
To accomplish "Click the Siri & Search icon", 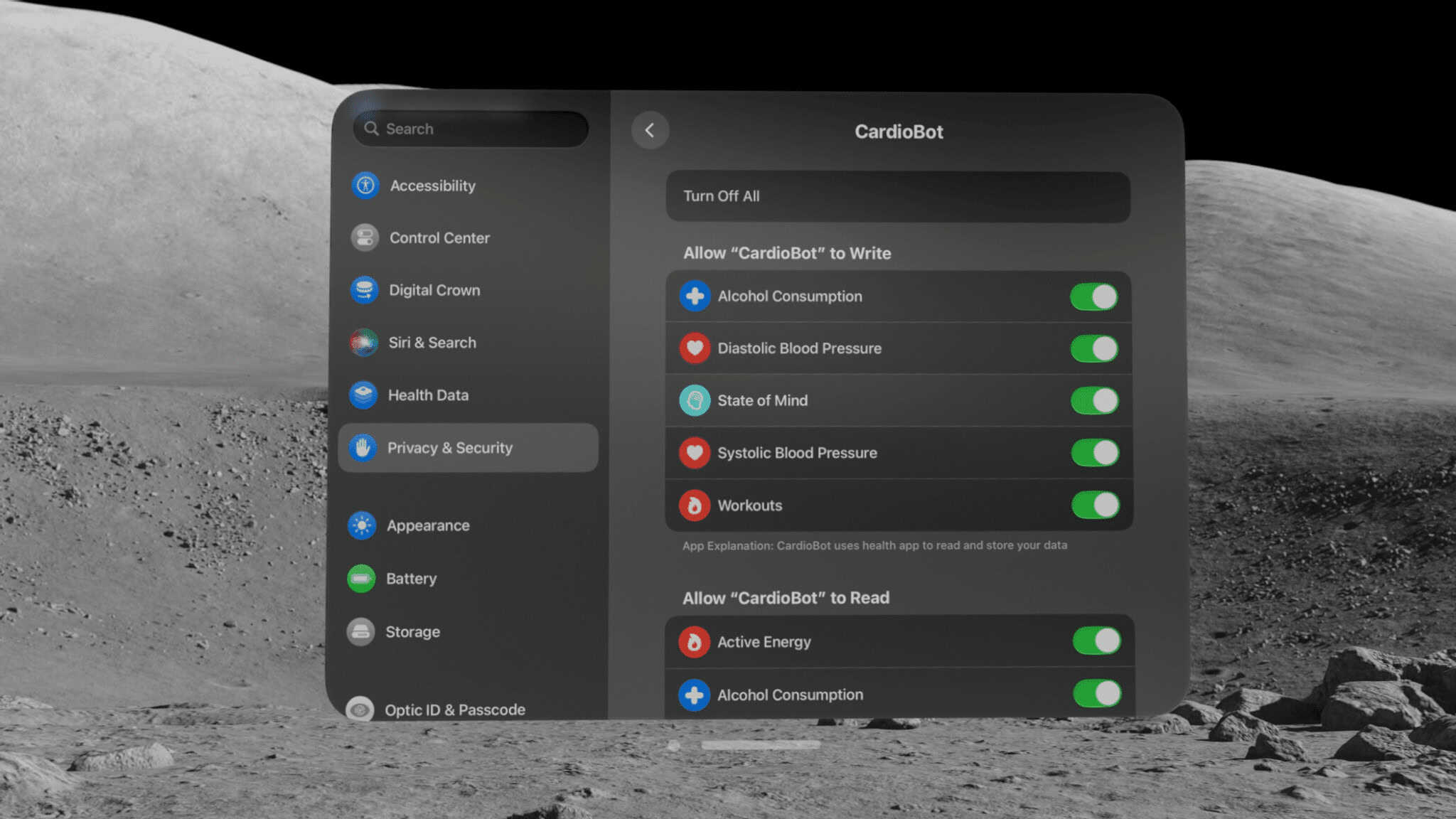I will pos(363,343).
